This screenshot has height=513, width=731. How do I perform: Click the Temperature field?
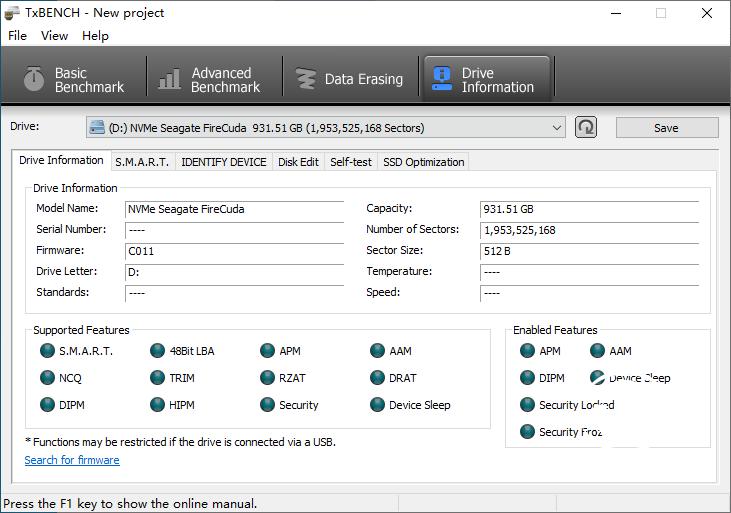point(589,272)
